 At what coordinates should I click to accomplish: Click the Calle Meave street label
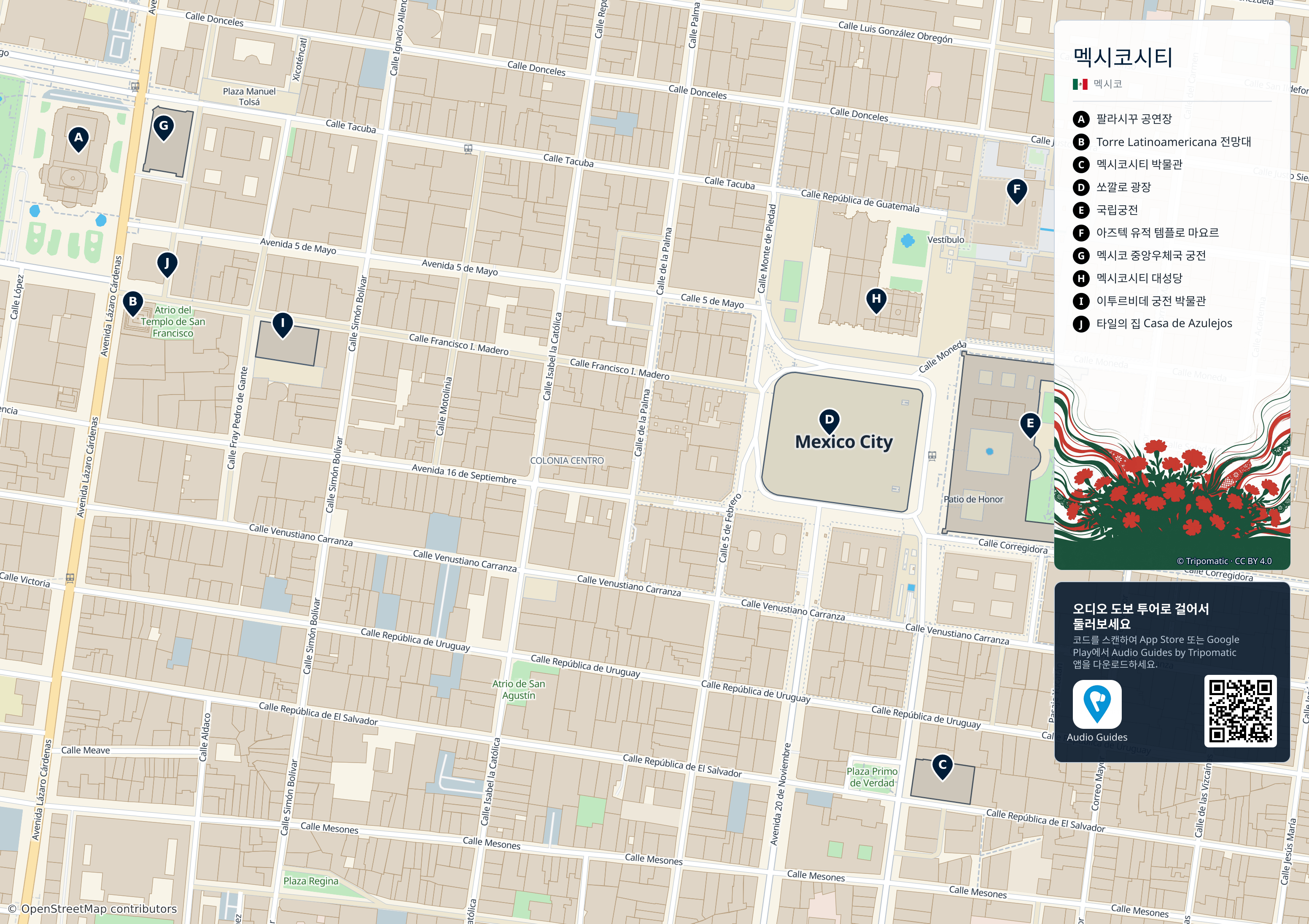coord(86,750)
